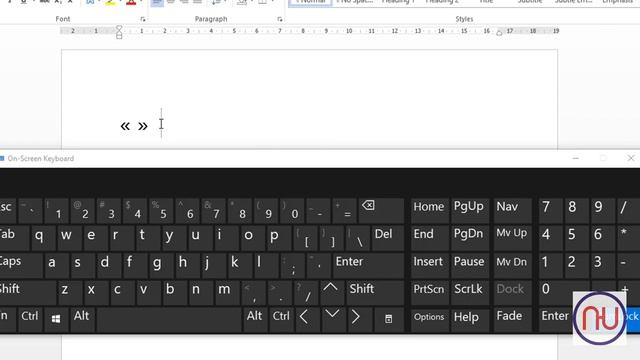Tap the numeric keypad Enter key
This screenshot has height=360, width=640.
(x=556, y=319)
